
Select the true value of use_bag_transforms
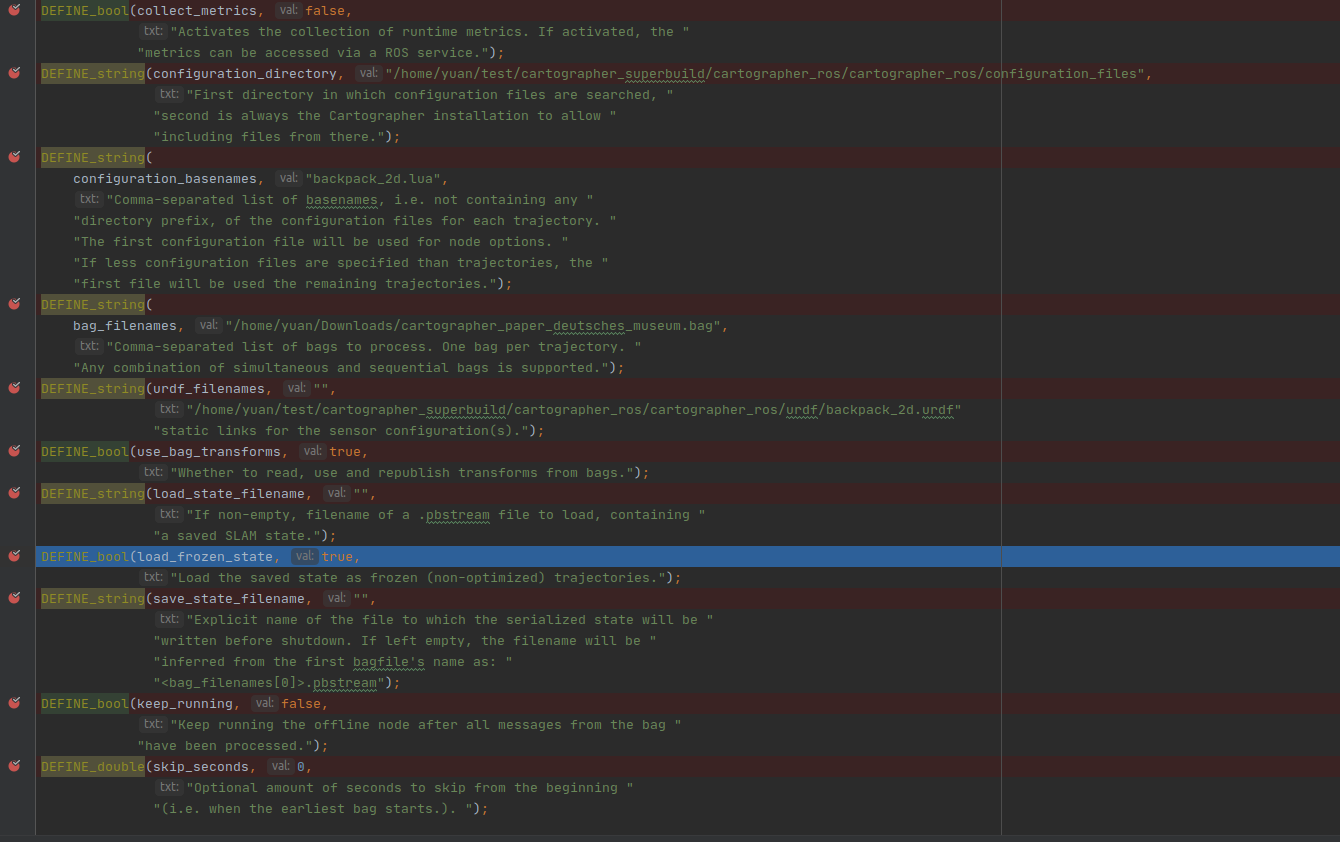345,451
